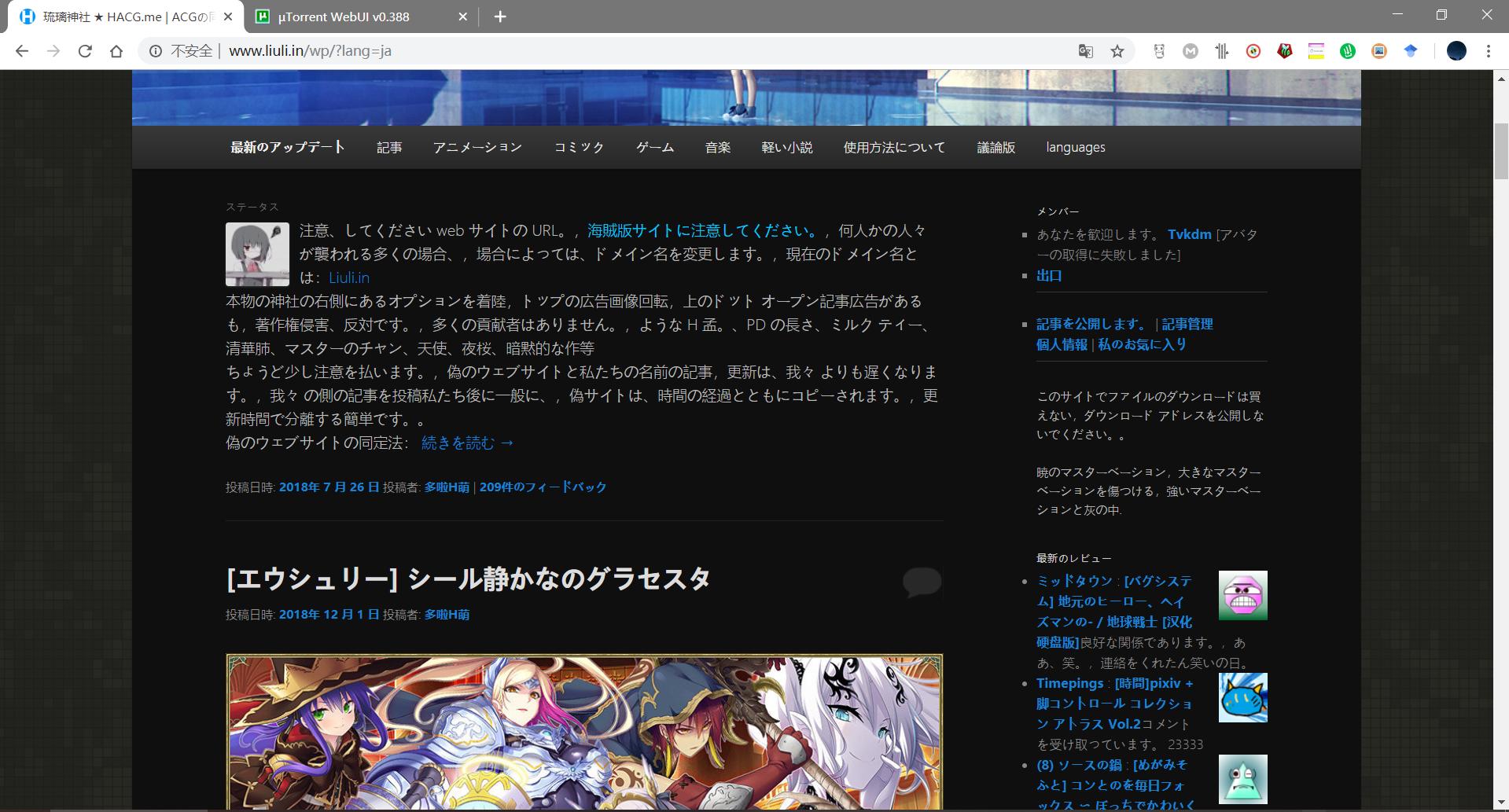The image size is (1509, 812).
Task: Open 私のお気に入り link
Action: [1143, 344]
